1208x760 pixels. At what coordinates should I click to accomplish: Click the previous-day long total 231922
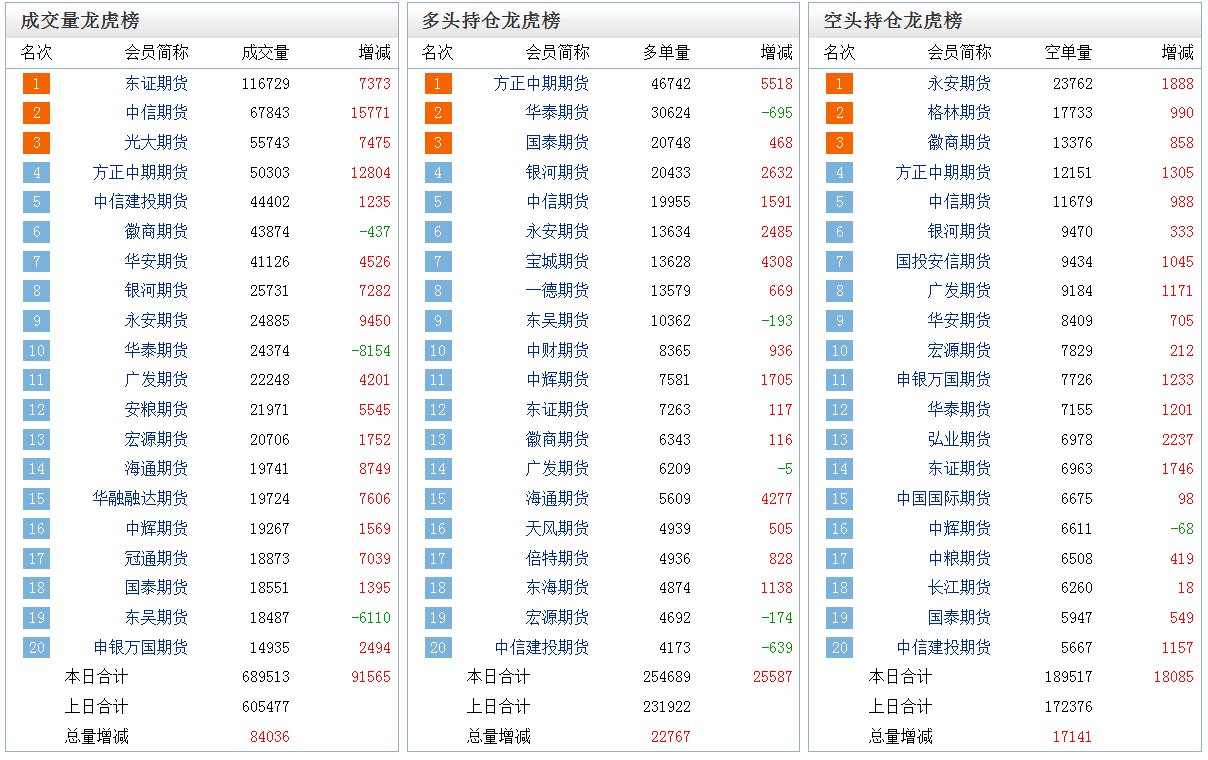[667, 707]
